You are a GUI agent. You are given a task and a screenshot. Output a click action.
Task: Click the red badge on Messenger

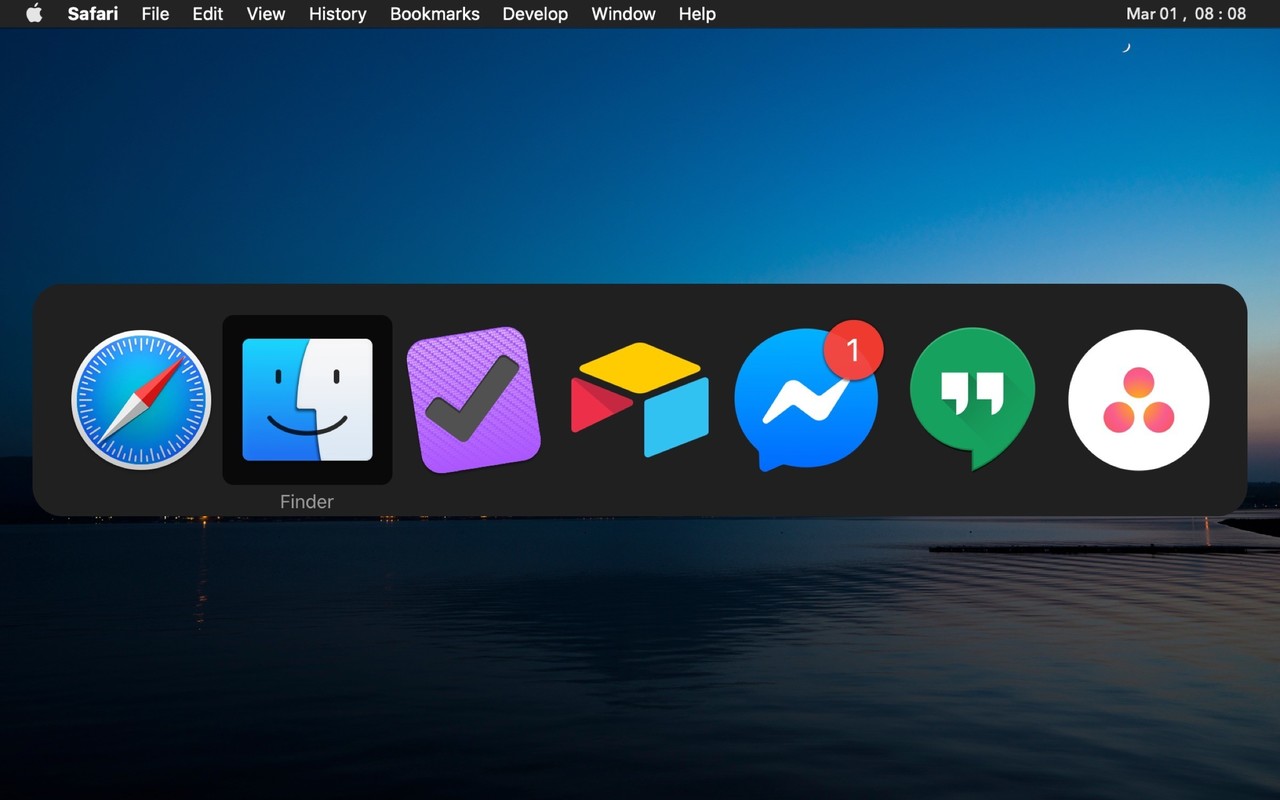pos(853,350)
